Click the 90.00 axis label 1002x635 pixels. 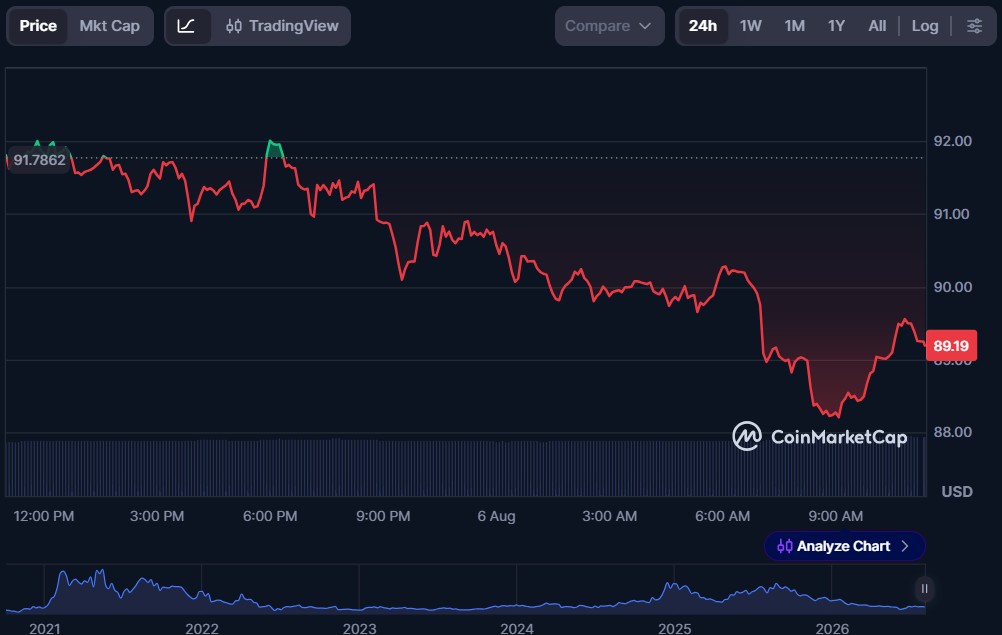(952, 287)
